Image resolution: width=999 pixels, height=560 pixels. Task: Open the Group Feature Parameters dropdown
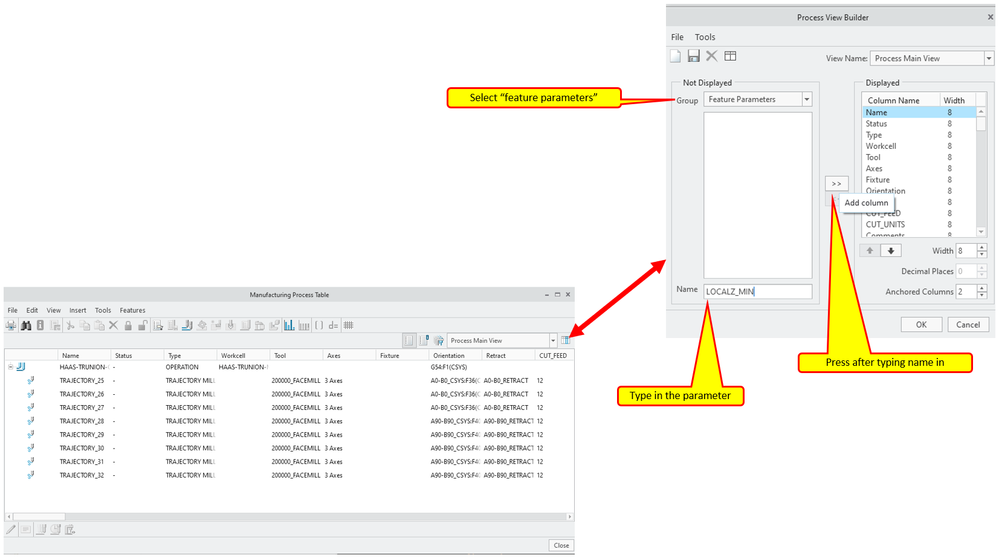point(807,99)
